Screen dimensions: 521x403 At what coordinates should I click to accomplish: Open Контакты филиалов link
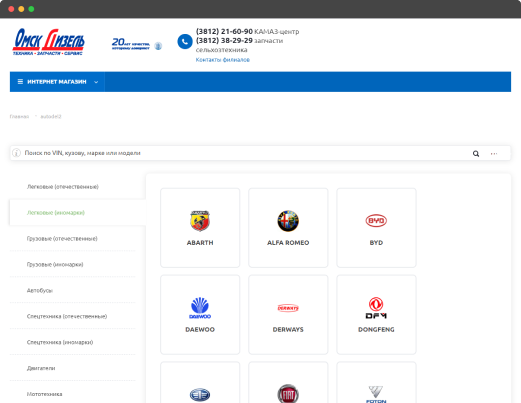223,60
